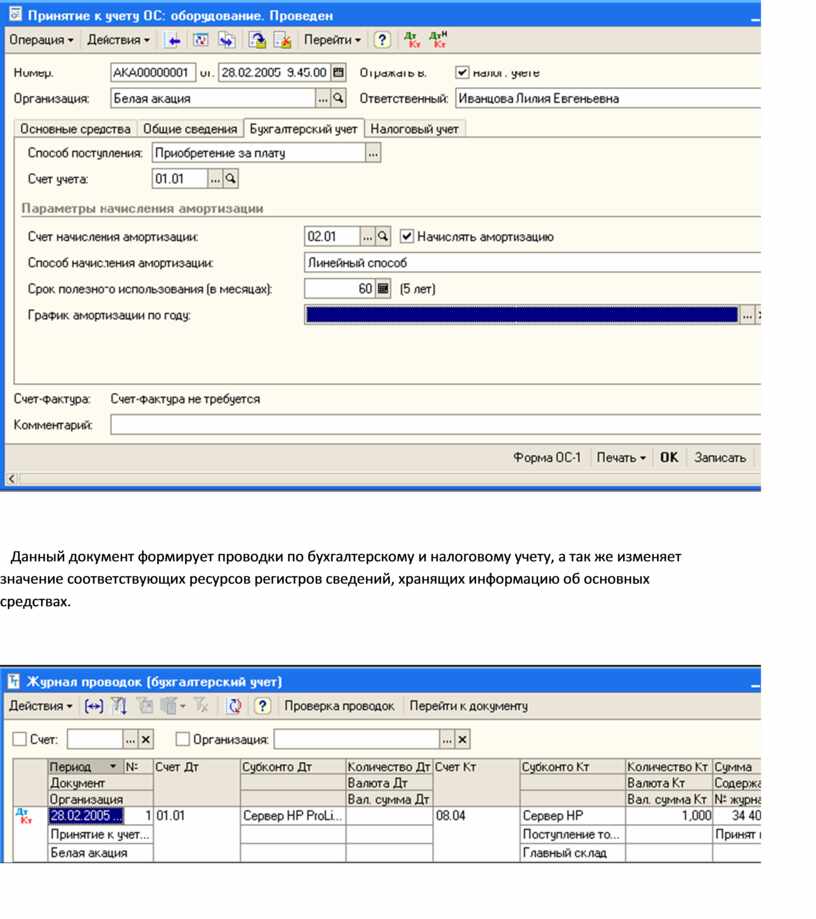The image size is (816, 919).
Task: Enable the Счет filter checkbox in journal
Action: click(19, 740)
